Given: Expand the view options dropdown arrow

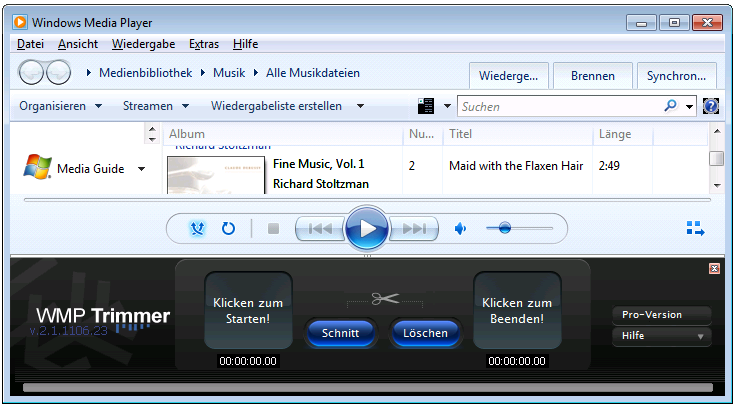Looking at the screenshot, I should click(x=447, y=106).
